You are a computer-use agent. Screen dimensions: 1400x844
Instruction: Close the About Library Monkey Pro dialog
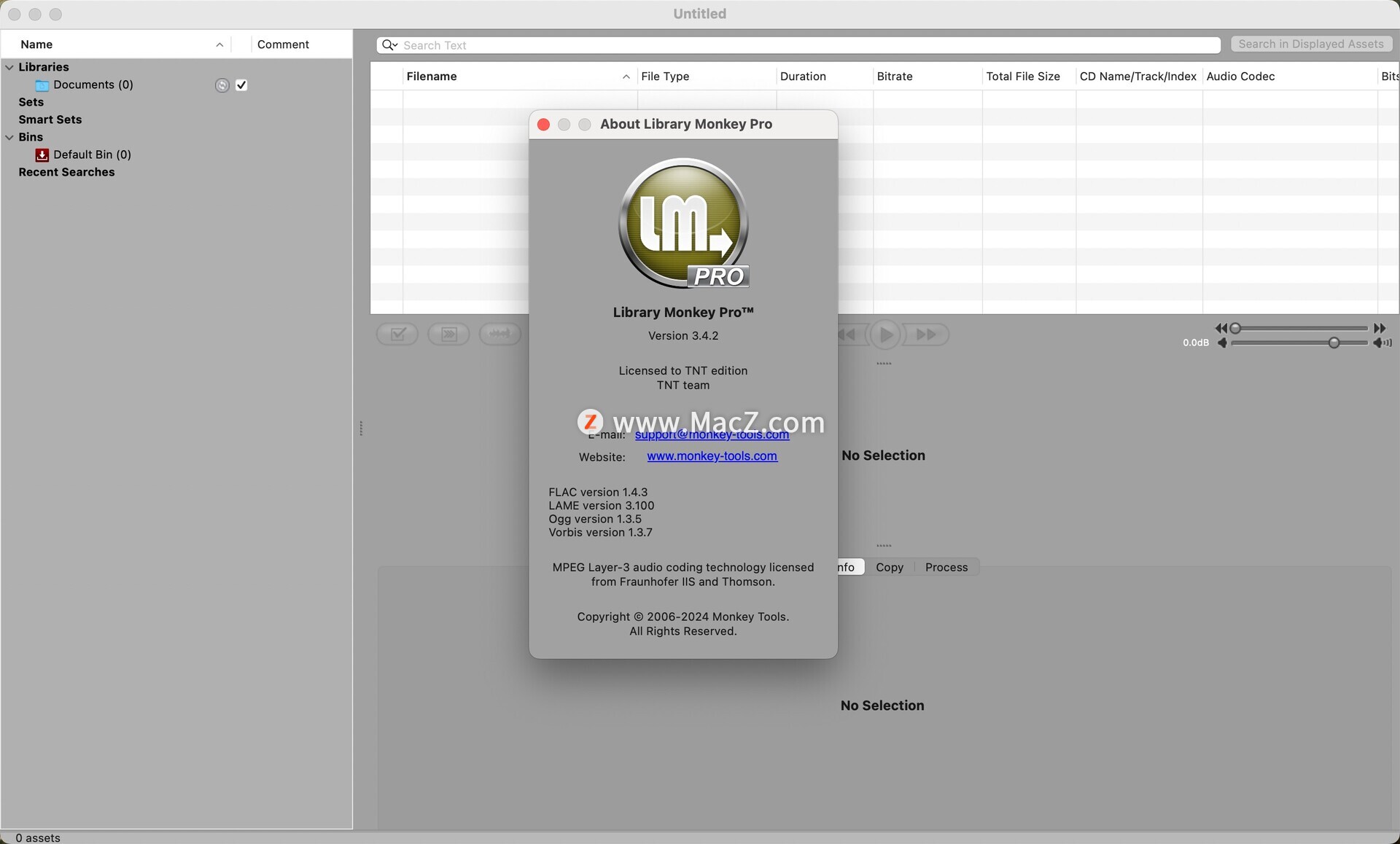coord(543,125)
